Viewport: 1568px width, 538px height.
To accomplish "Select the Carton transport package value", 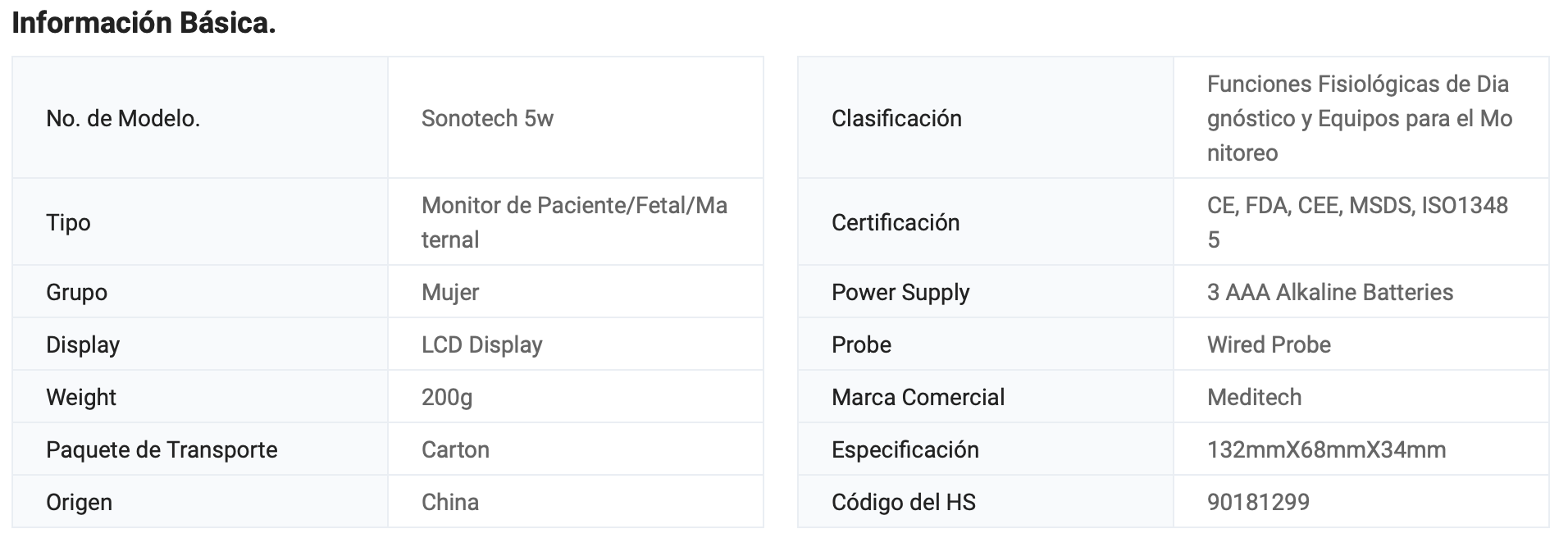I will (x=455, y=449).
